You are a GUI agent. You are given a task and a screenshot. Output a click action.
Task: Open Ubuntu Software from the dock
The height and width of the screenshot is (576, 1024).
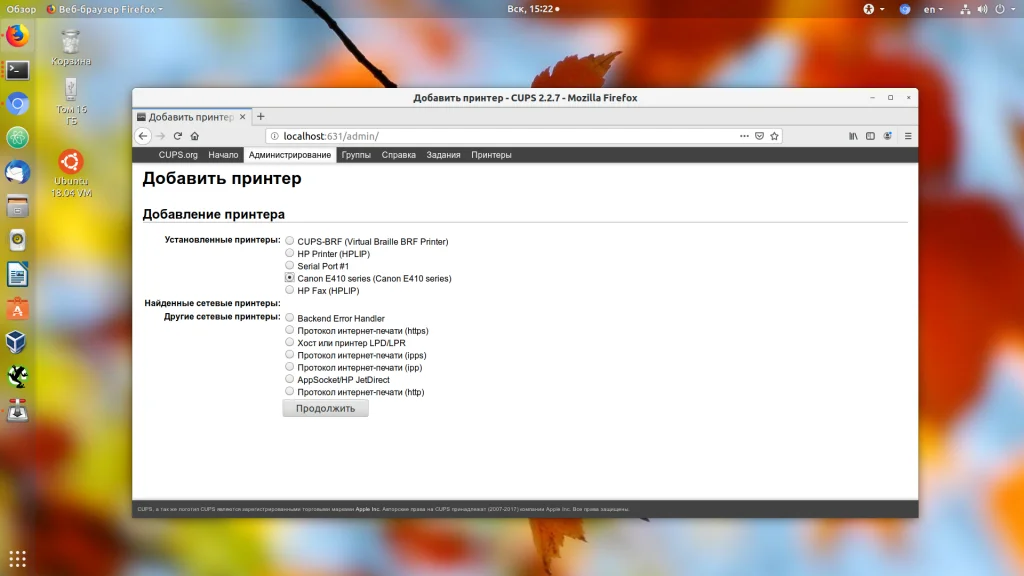tap(18, 309)
